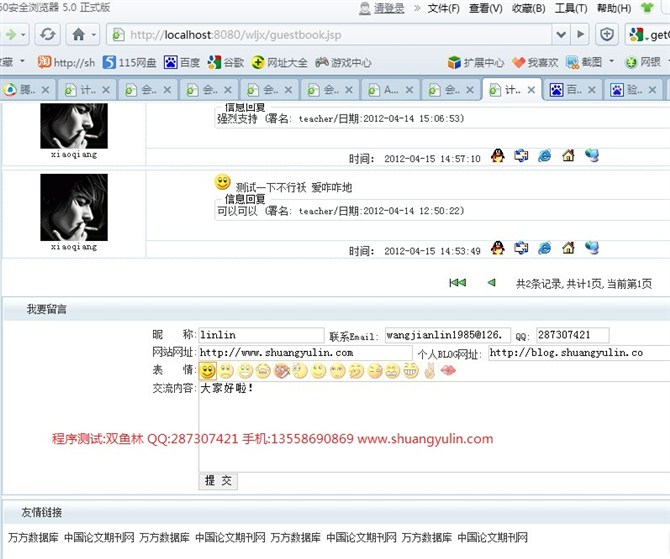Click the go/play arrow beside address bar
This screenshot has width=670, height=559.
point(580,35)
